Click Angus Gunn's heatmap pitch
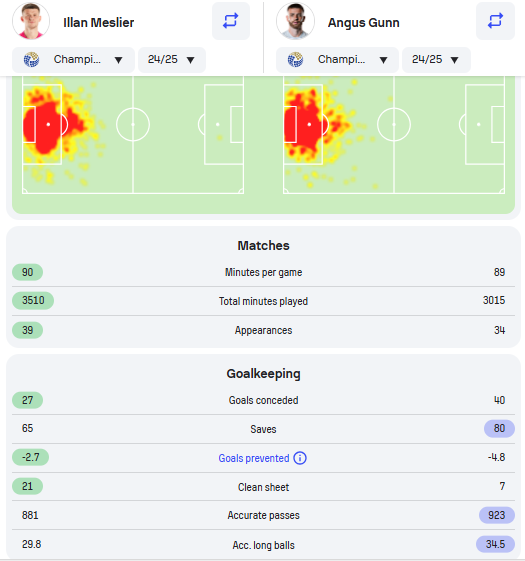The image size is (525, 561). [x=394, y=135]
